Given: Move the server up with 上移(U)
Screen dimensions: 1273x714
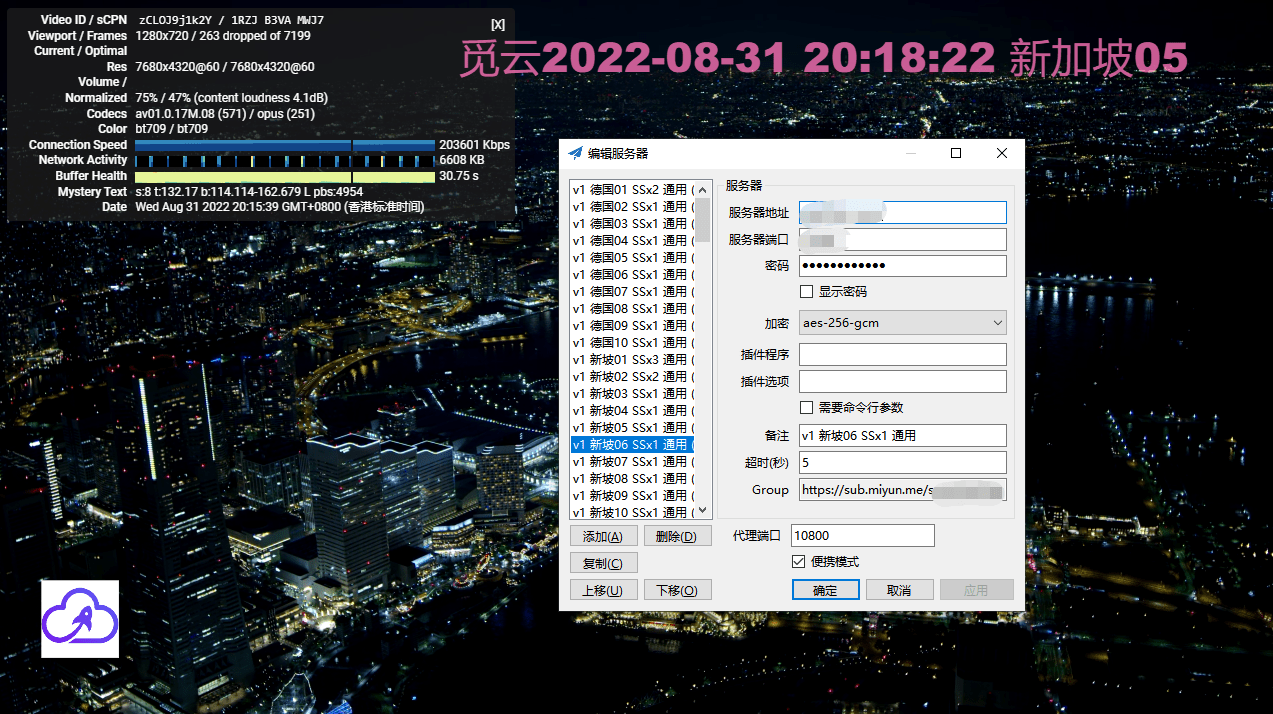Looking at the screenshot, I should pos(603,589).
